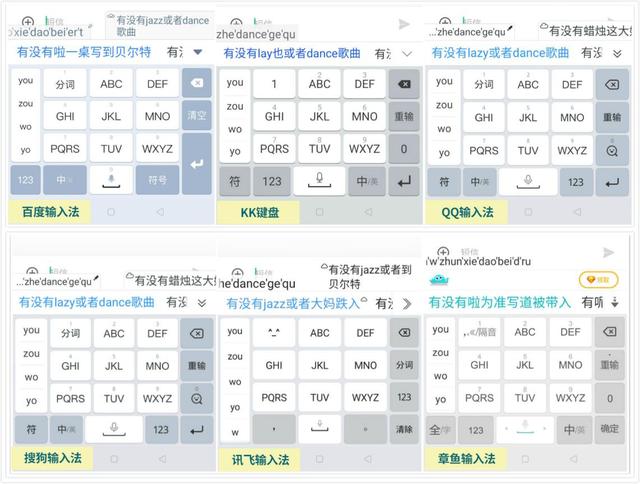The height and width of the screenshot is (484, 640).
Task: Switch to 123 number mode on iFlytek keyboard
Action: (404, 397)
